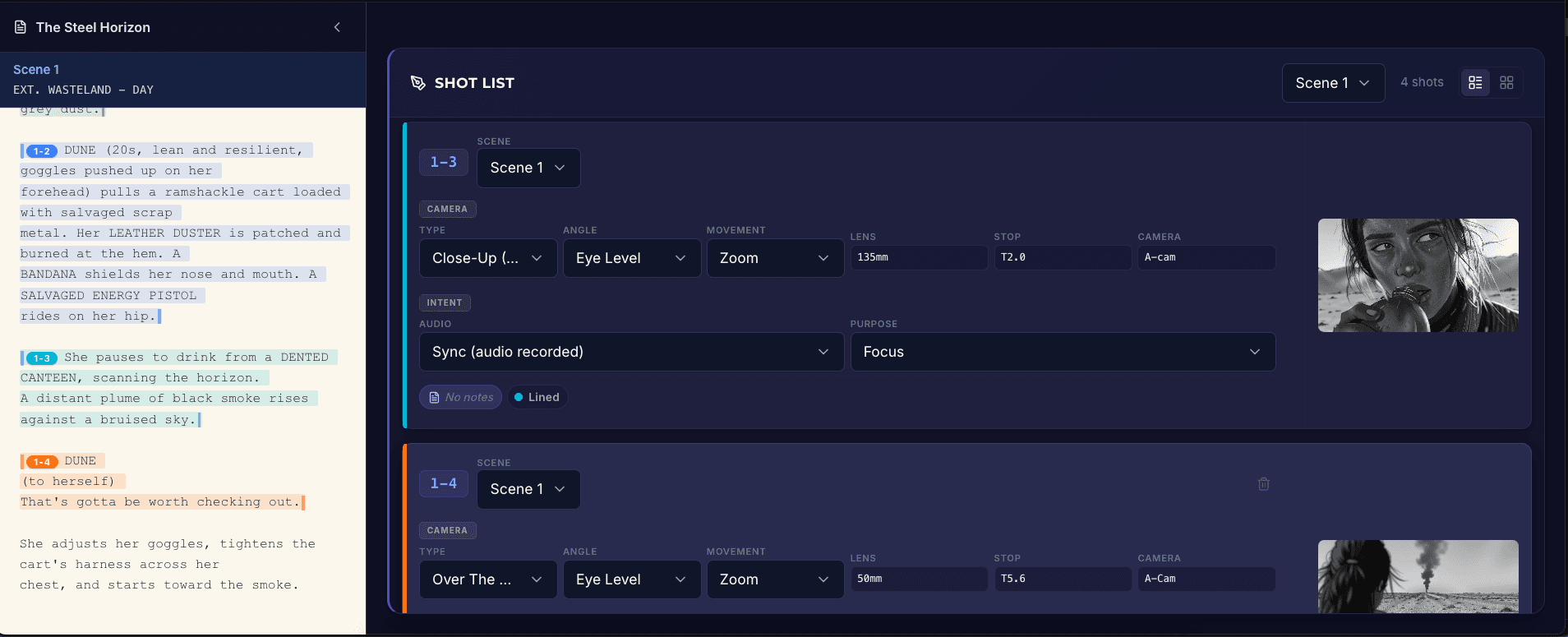Click the script line 'That's gotta be worth checking out.'
The width and height of the screenshot is (1568, 637).
(160, 502)
